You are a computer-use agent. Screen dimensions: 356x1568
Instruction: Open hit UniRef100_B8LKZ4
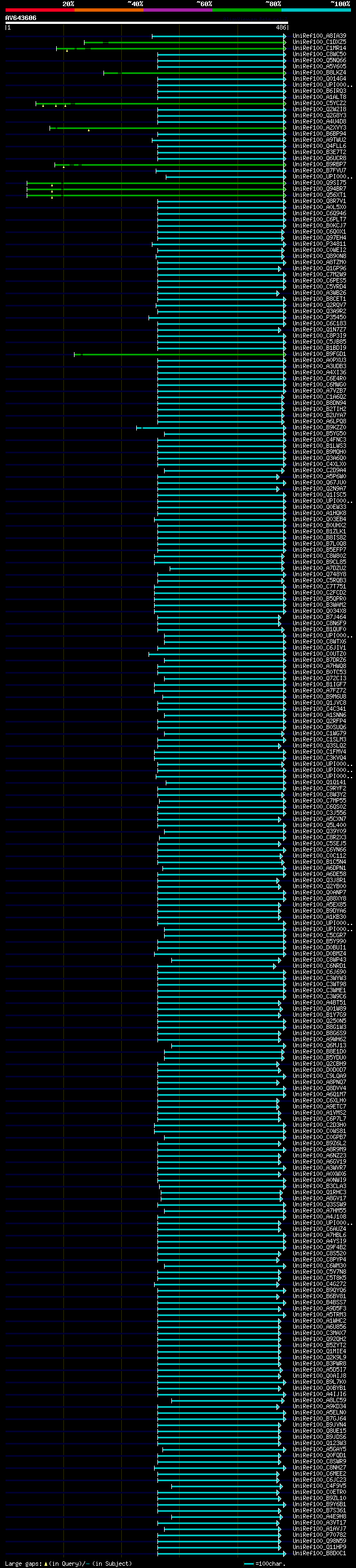point(319,72)
